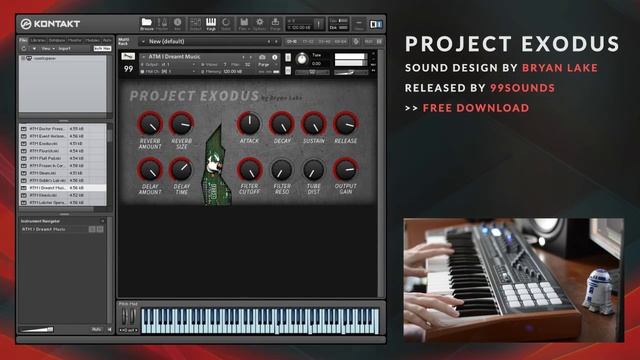Open the Files save menu icon
The width and height of the screenshot is (640, 360).
[244, 24]
